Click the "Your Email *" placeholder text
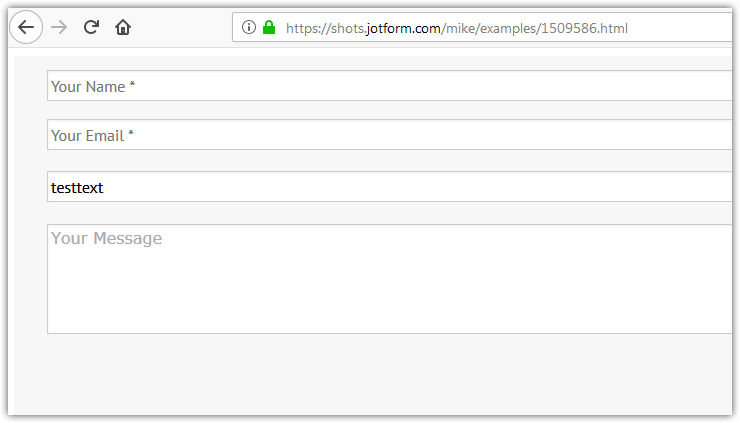Image resolution: width=740 pixels, height=423 pixels. (92, 136)
